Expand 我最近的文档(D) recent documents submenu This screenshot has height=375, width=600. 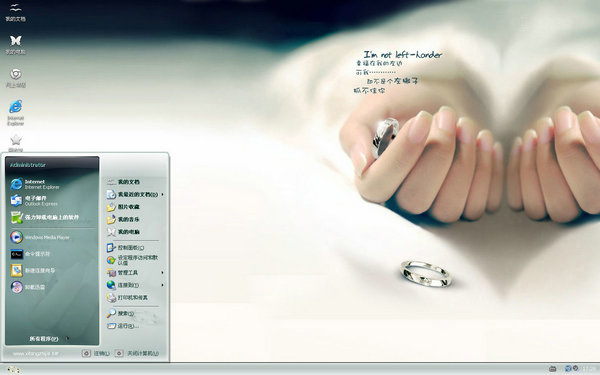coord(135,194)
